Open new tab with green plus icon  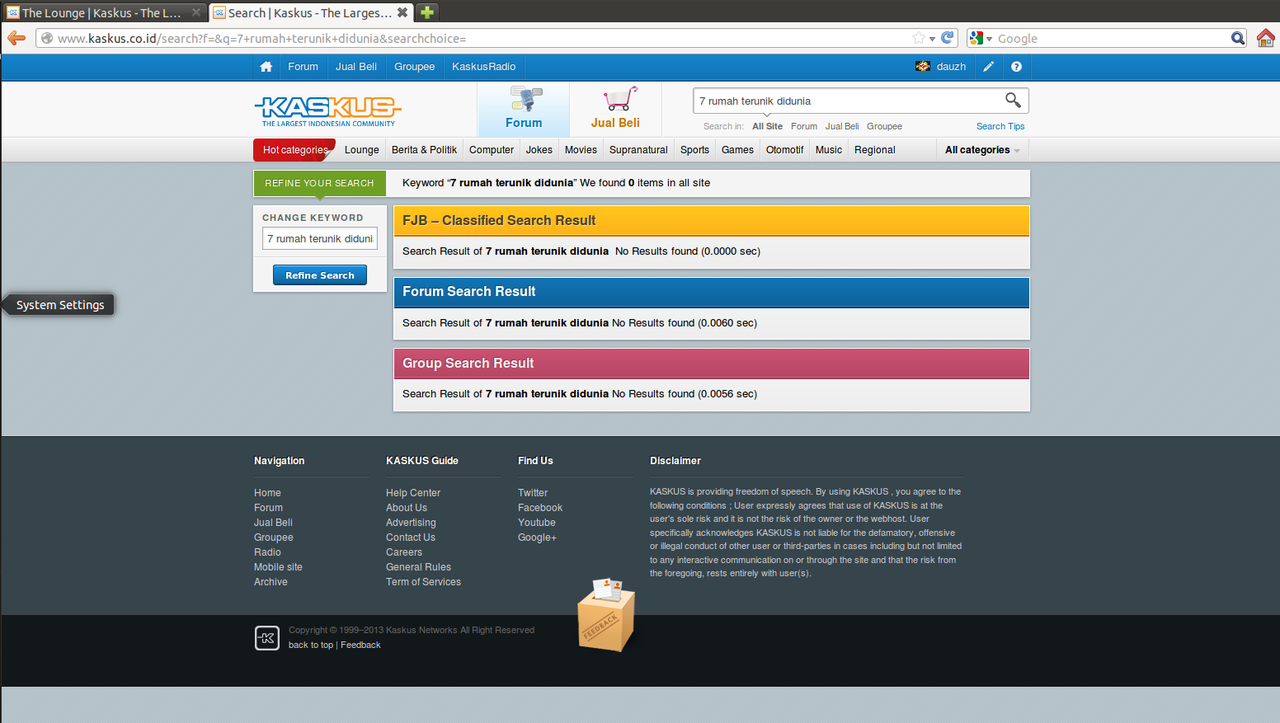click(x=427, y=13)
